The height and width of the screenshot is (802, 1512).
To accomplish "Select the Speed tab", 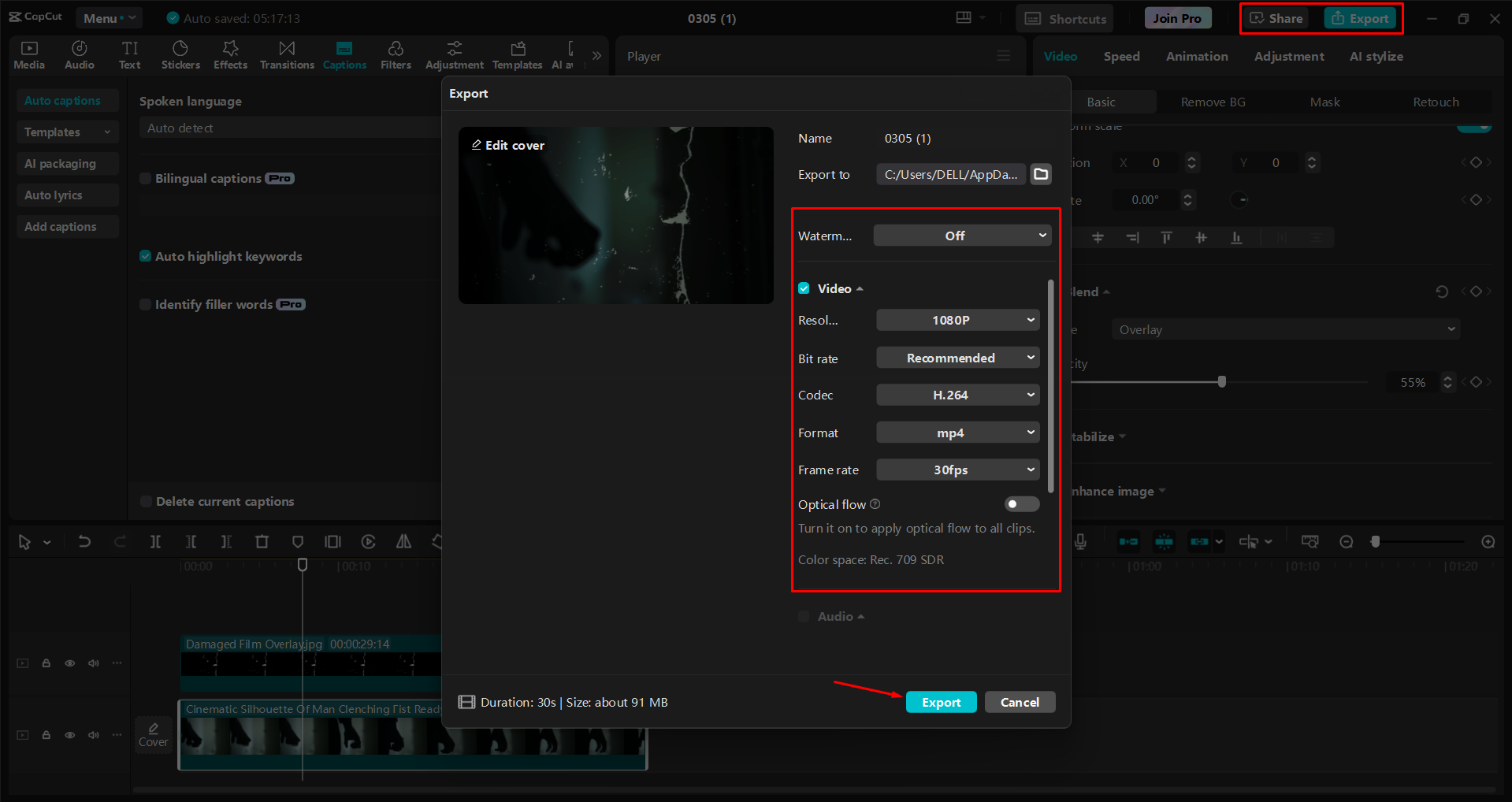I will tap(1121, 56).
